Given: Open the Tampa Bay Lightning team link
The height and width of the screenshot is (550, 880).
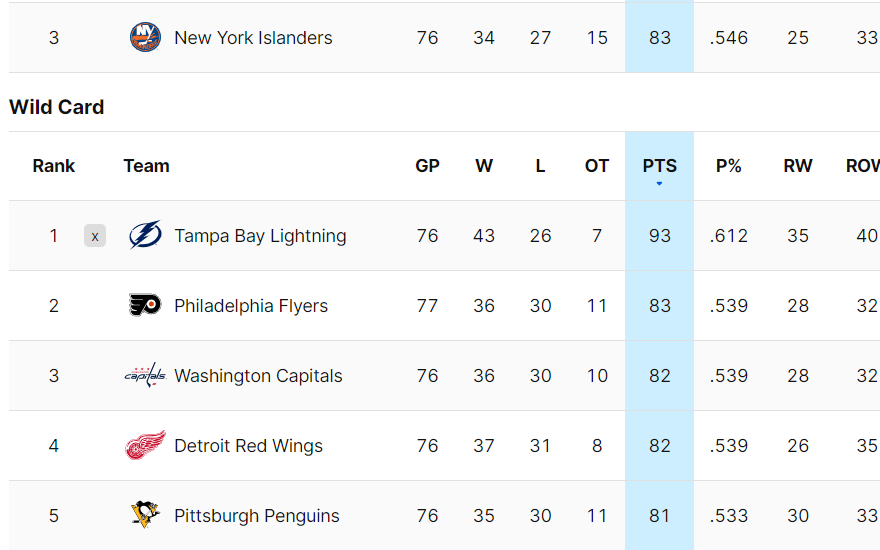Looking at the screenshot, I should (260, 236).
